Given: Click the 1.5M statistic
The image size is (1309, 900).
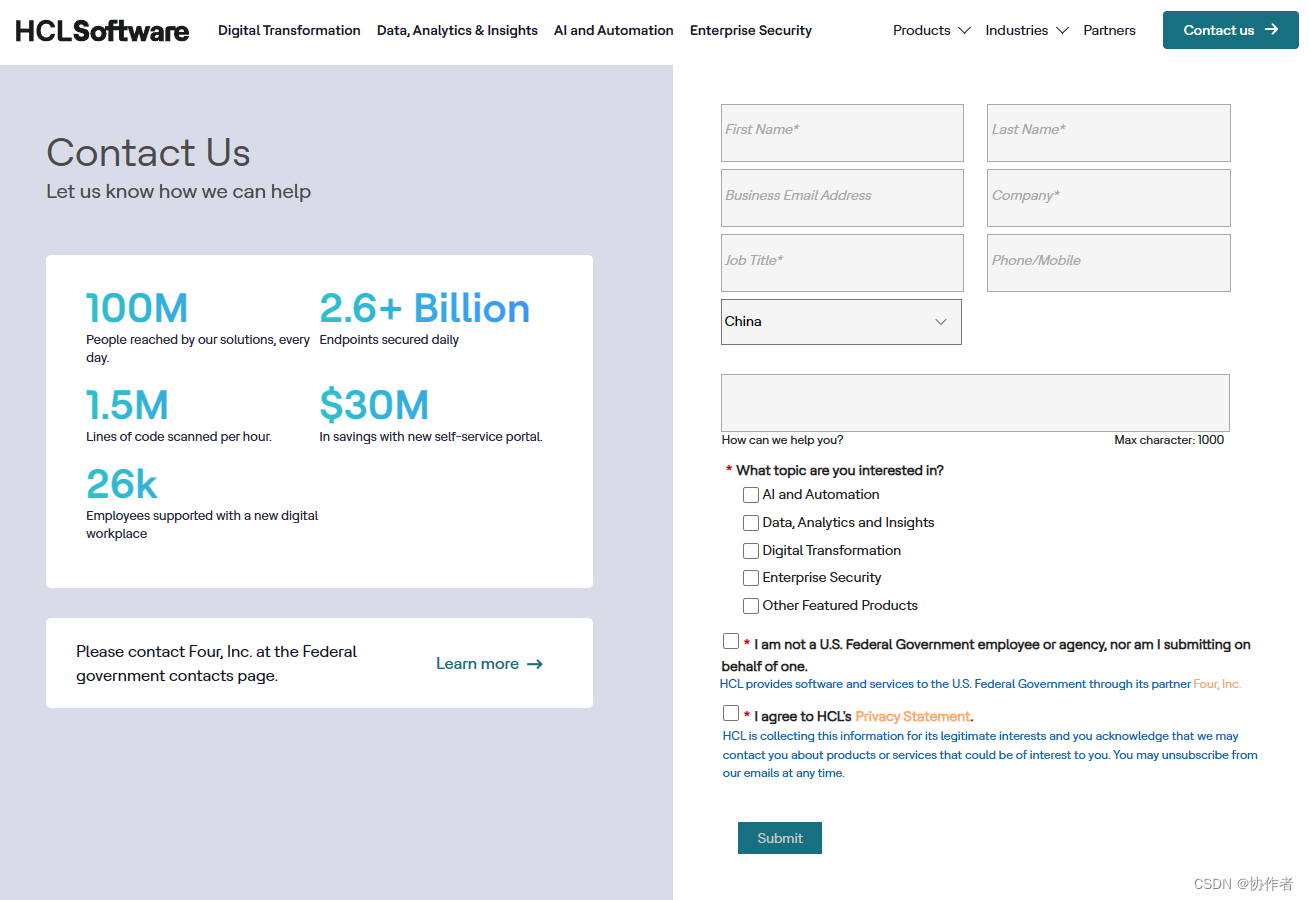Looking at the screenshot, I should (127, 406).
